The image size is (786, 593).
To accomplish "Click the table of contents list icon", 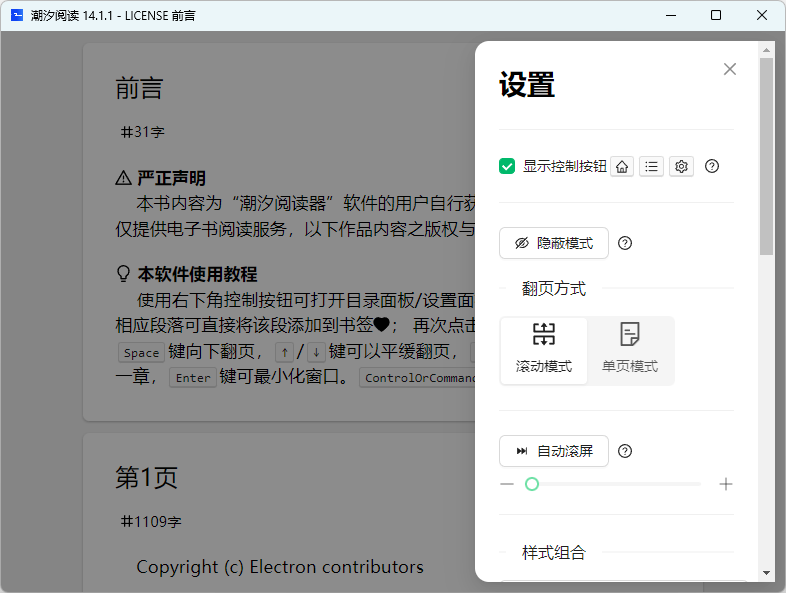I will [x=651, y=166].
